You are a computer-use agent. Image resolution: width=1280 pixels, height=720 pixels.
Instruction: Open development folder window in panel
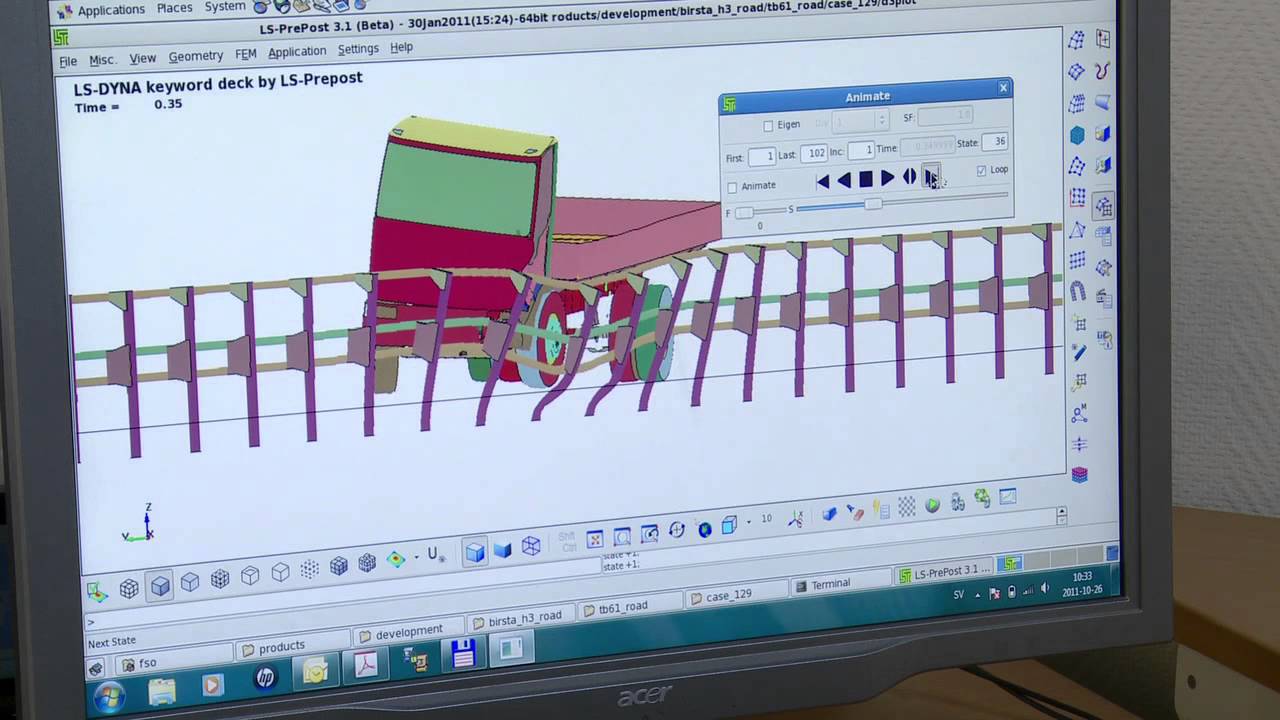tap(408, 632)
